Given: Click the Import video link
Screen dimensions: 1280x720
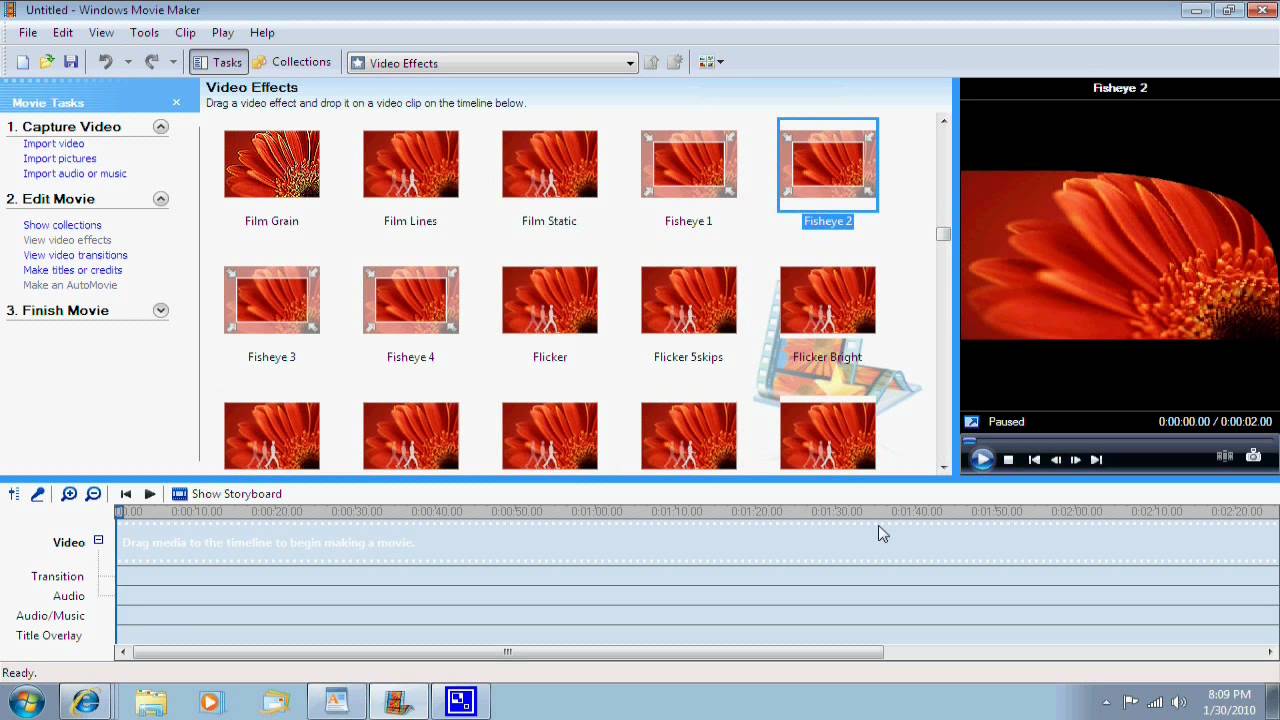Looking at the screenshot, I should point(54,144).
